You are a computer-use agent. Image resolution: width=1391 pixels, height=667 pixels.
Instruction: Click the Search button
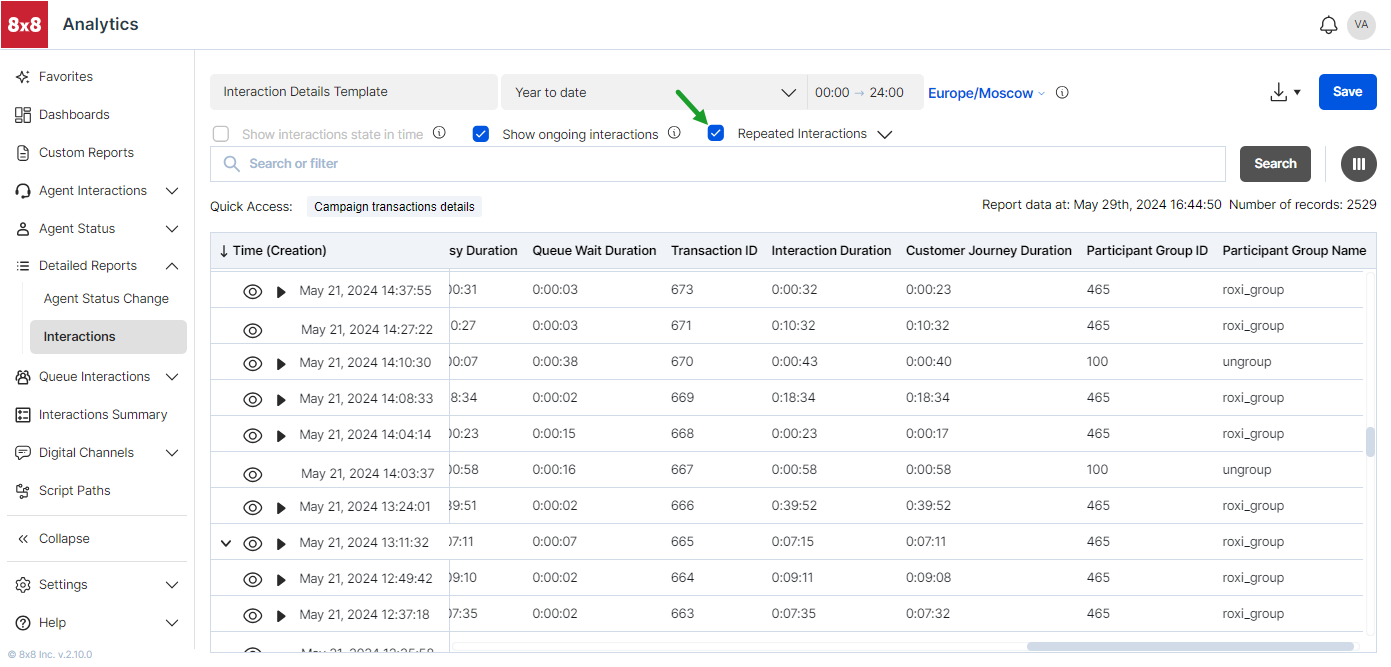[1275, 164]
